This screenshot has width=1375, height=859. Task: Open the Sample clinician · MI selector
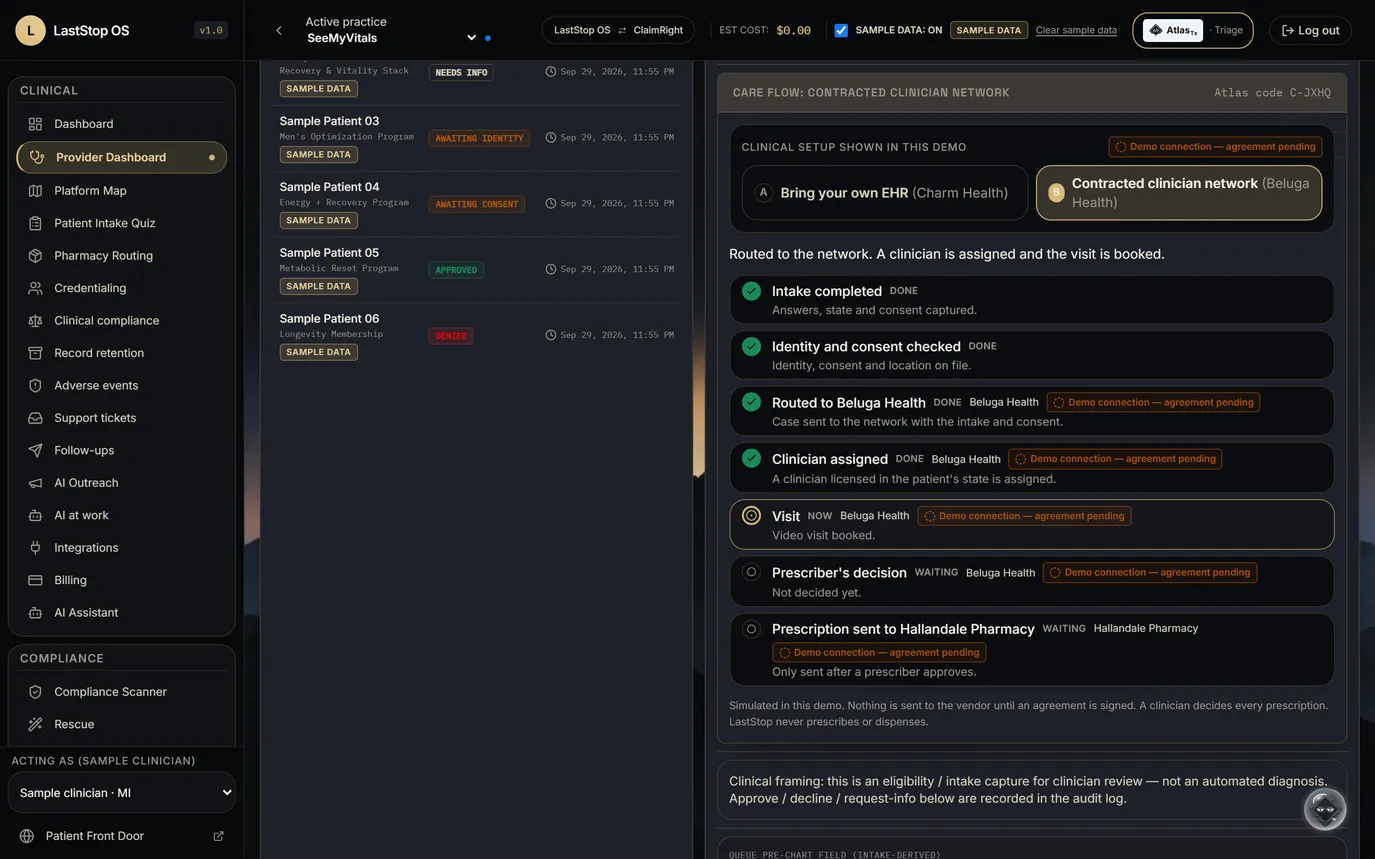[122, 793]
